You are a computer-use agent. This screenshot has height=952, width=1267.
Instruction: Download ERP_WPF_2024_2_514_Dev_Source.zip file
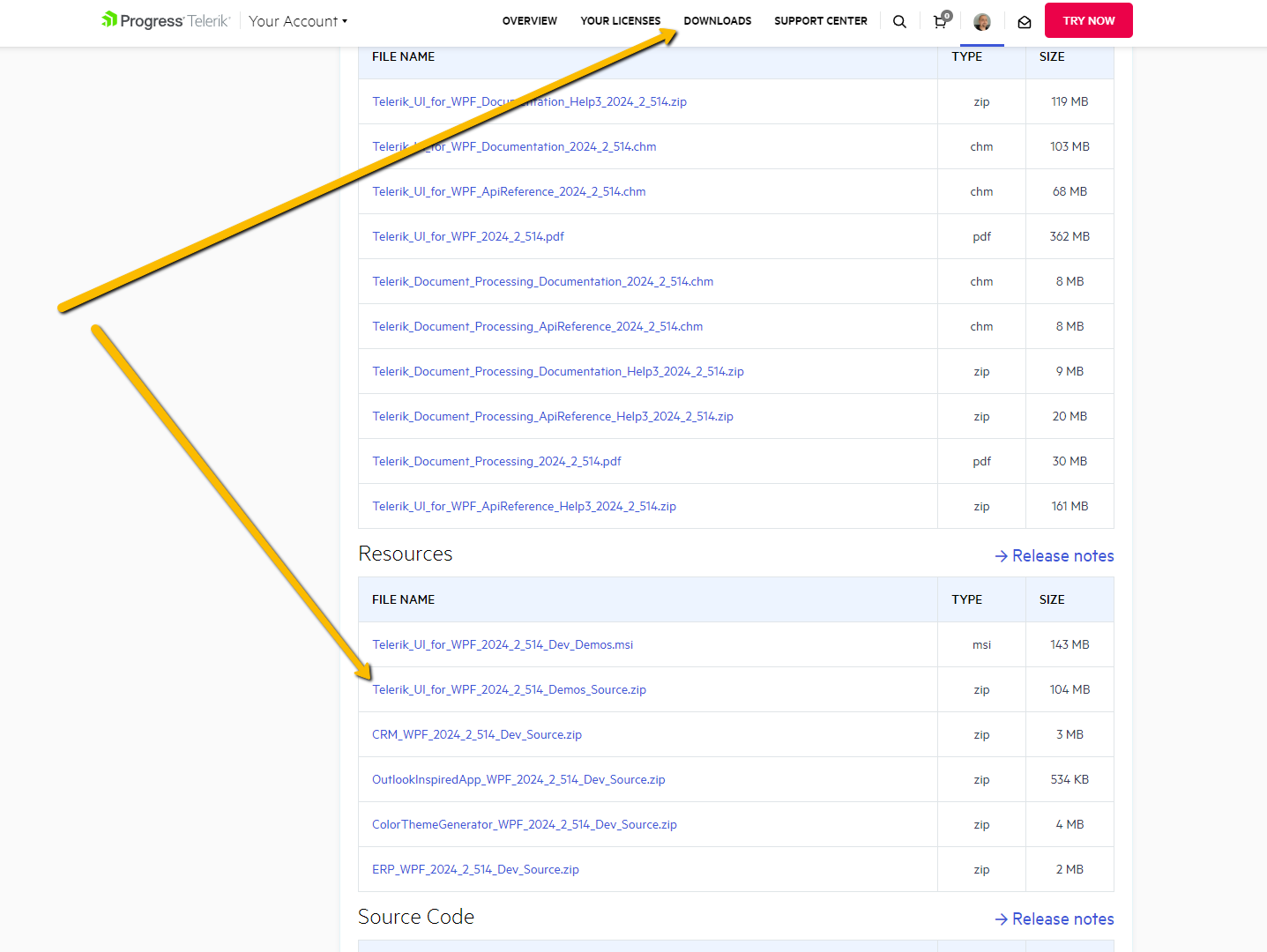(x=475, y=870)
